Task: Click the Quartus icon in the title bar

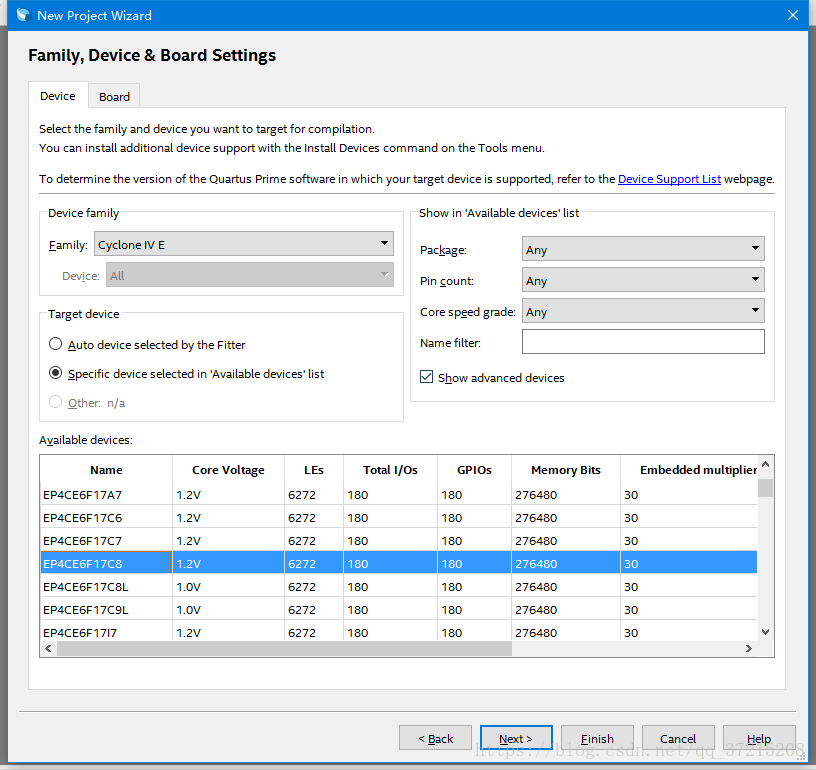Action: [x=23, y=15]
